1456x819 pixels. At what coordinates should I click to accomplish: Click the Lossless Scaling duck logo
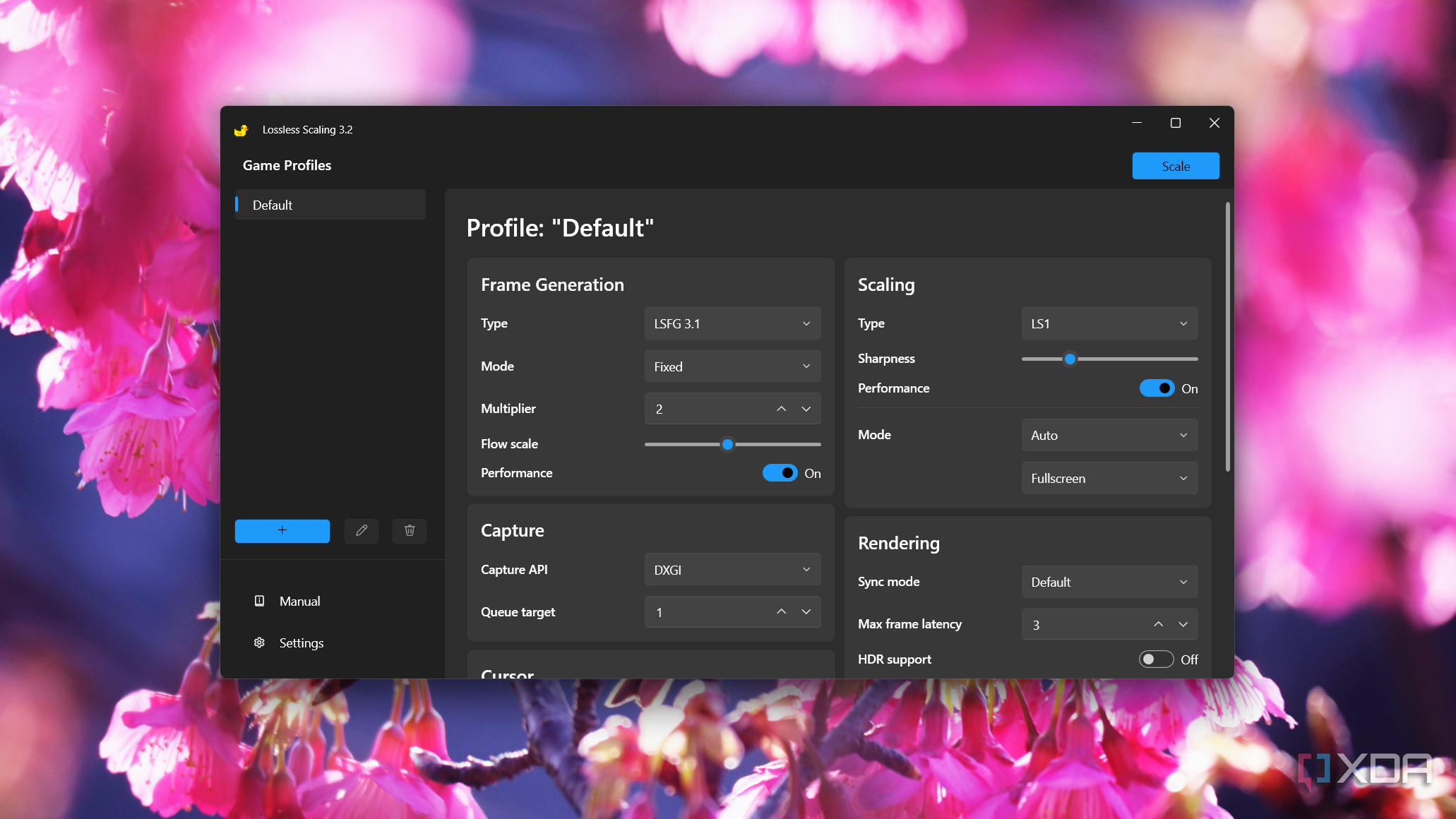tap(241, 130)
